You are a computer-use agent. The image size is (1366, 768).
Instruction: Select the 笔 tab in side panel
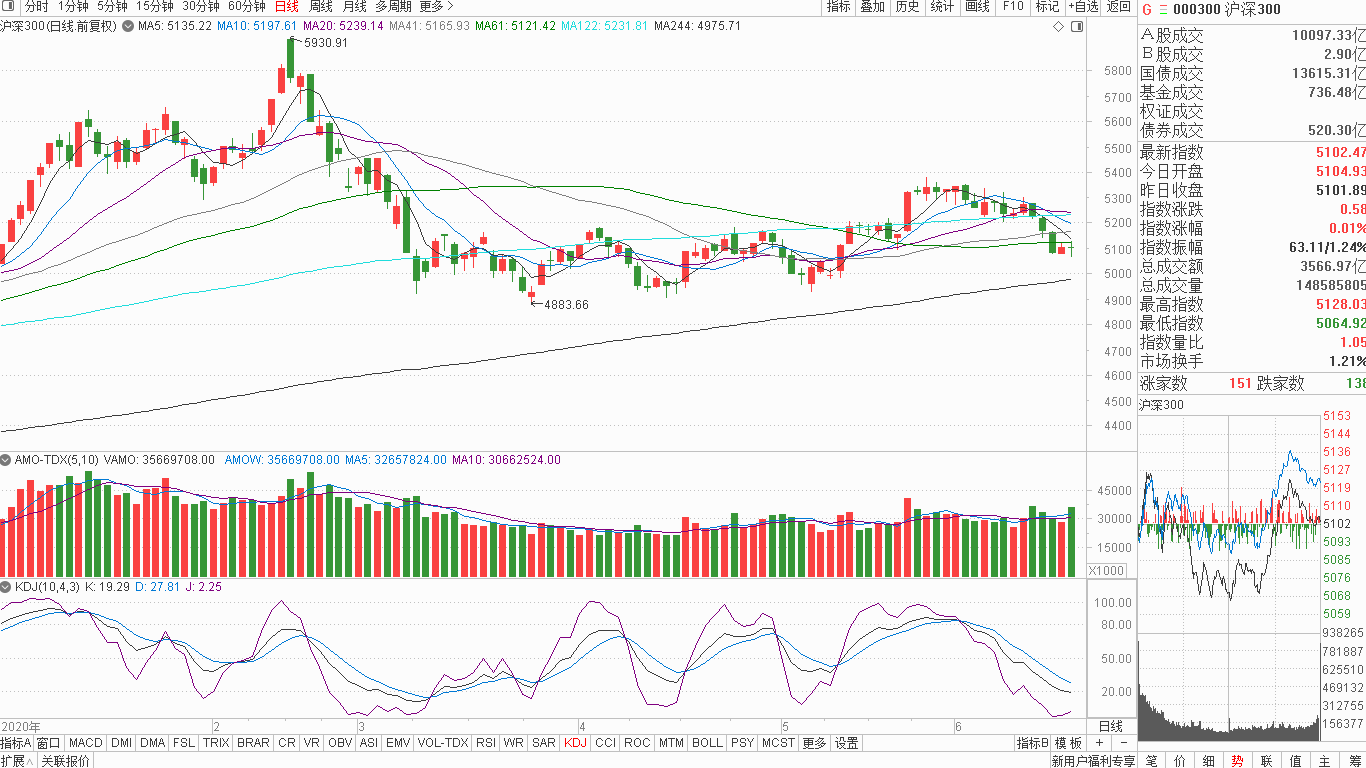[1152, 761]
